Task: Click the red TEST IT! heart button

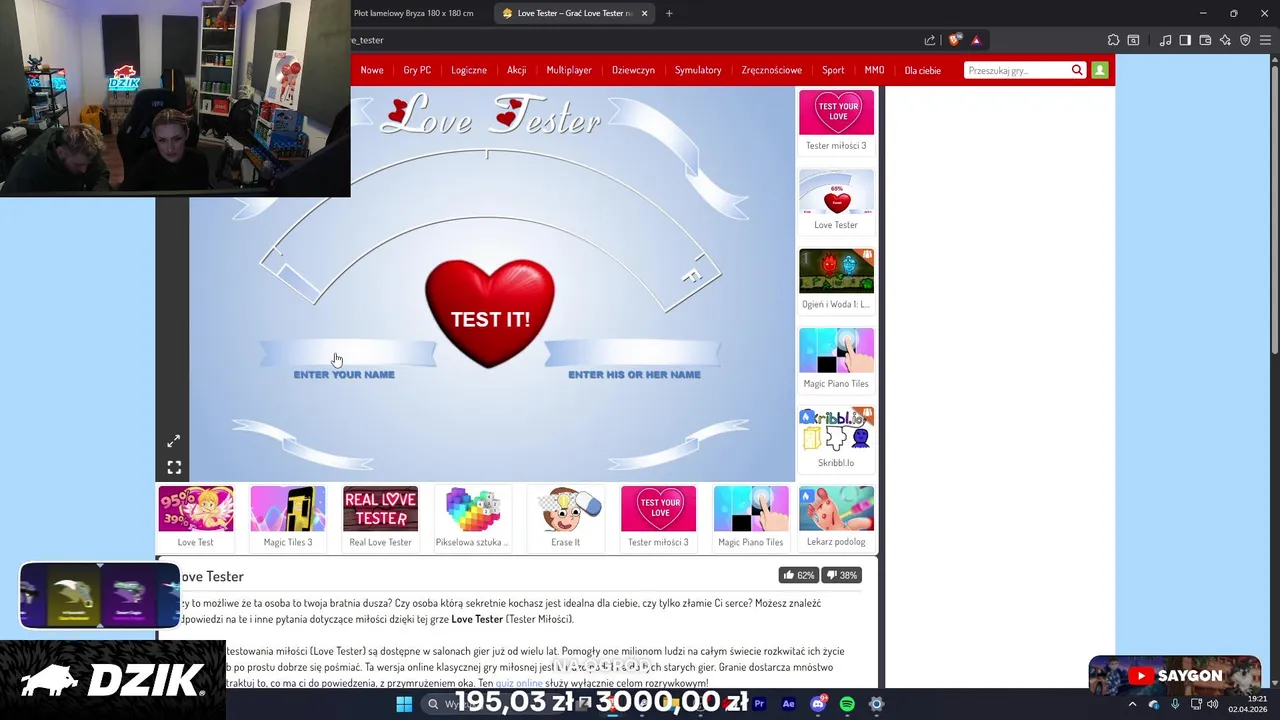Action: (490, 312)
